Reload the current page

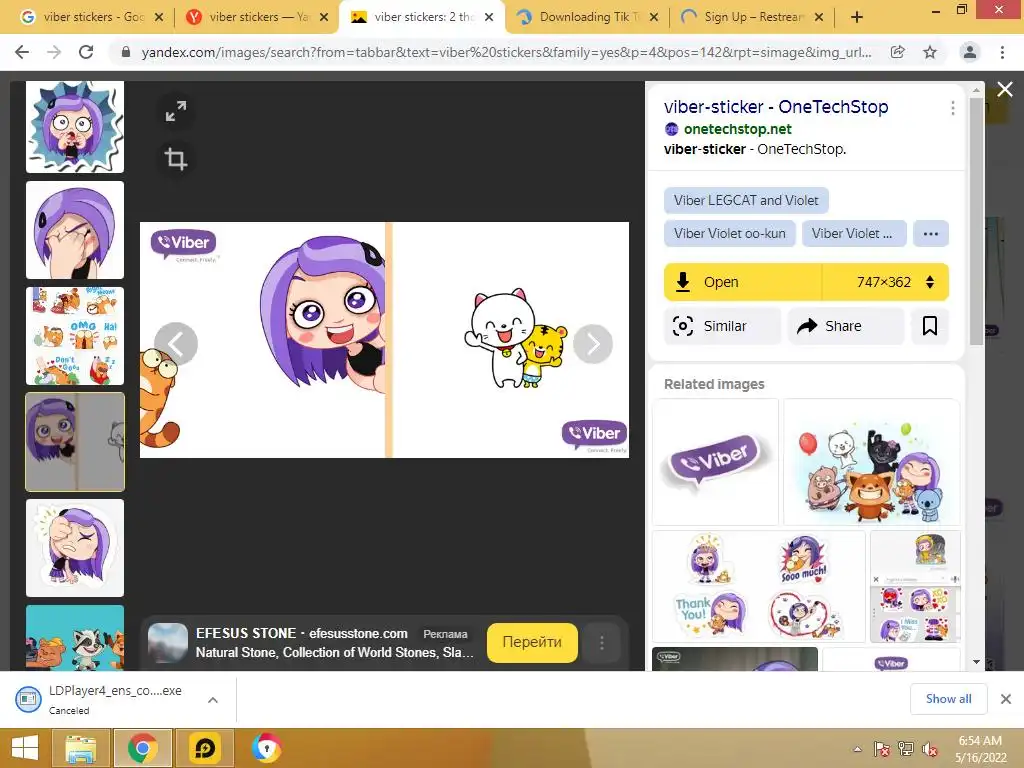(x=86, y=52)
